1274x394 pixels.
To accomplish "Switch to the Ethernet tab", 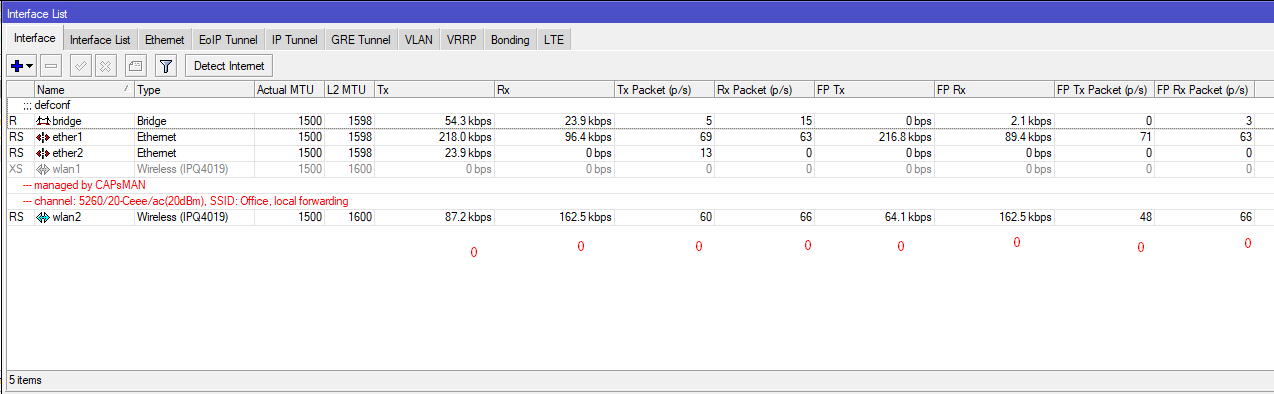I will click(x=164, y=39).
